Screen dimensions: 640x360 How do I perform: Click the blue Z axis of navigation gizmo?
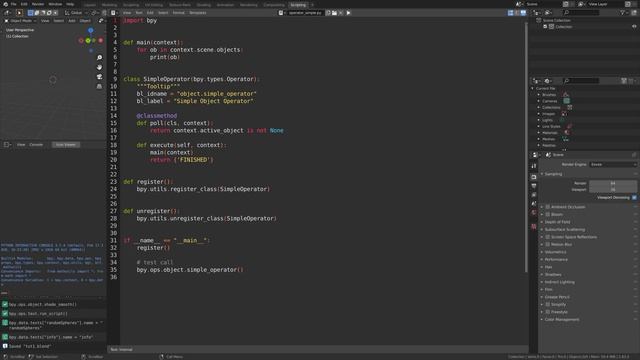91,30
